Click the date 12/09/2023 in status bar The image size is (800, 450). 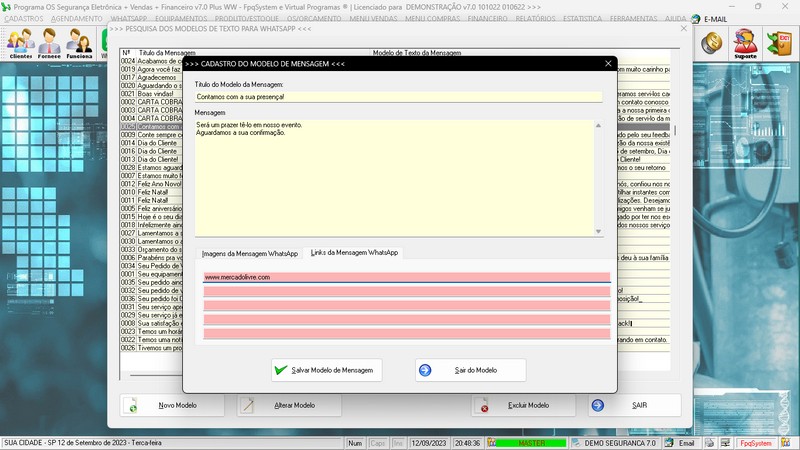[x=429, y=443]
